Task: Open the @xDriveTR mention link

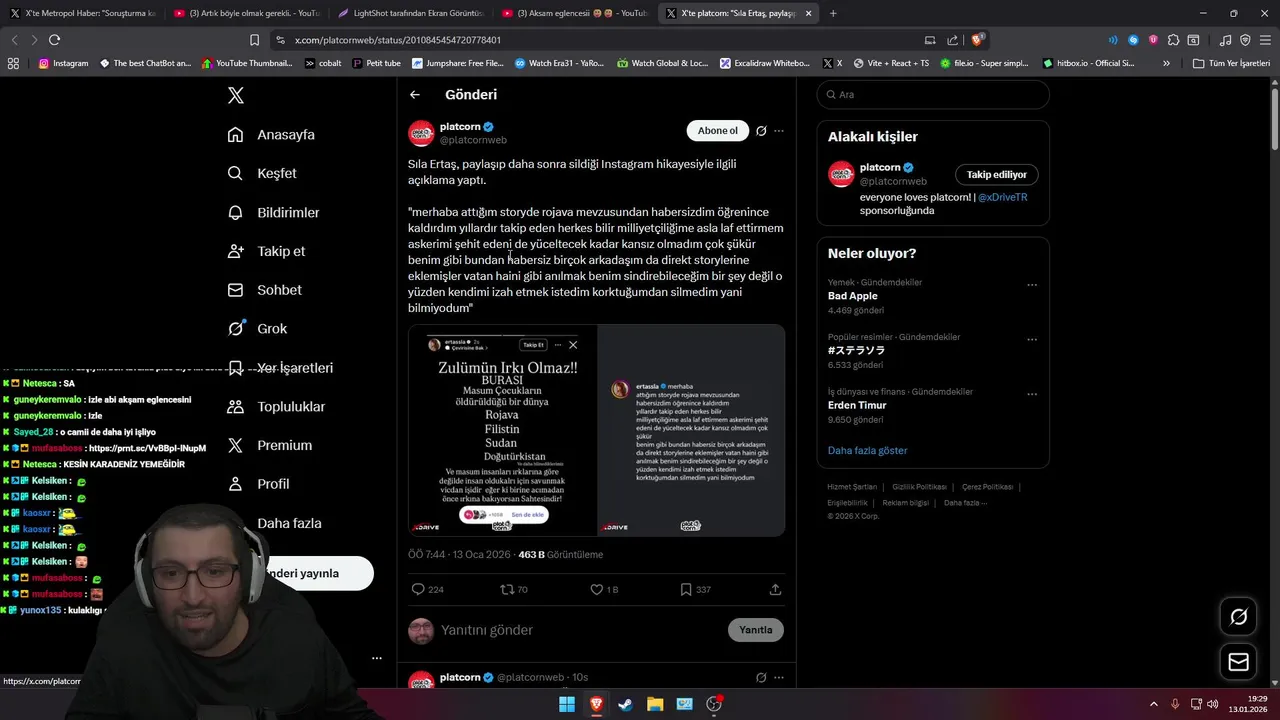Action: tap(1002, 197)
